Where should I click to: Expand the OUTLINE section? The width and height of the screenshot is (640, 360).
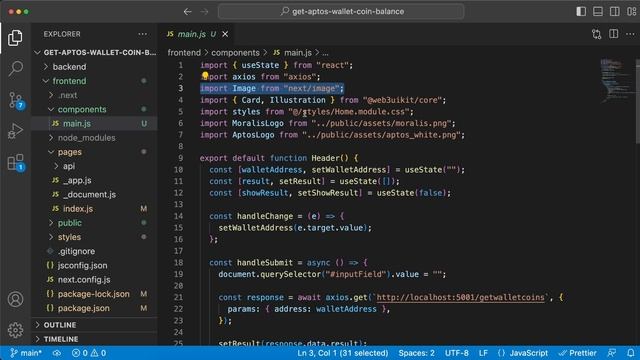[x=94, y=325]
